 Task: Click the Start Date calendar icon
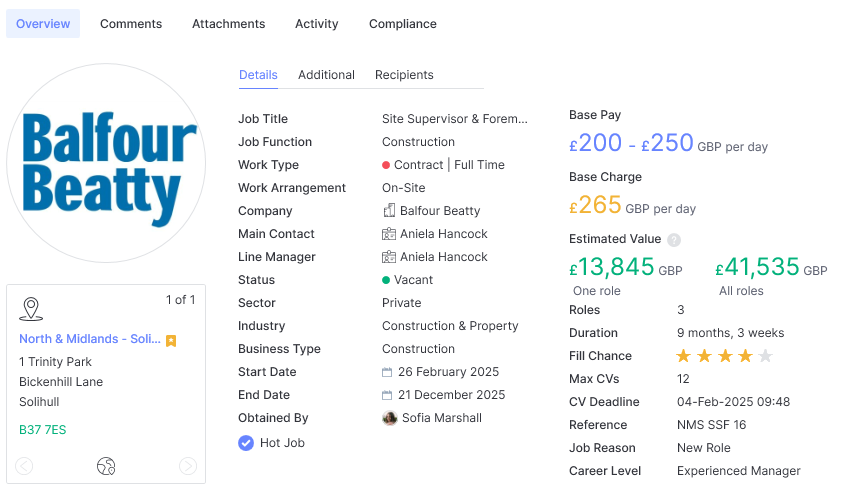[388, 372]
